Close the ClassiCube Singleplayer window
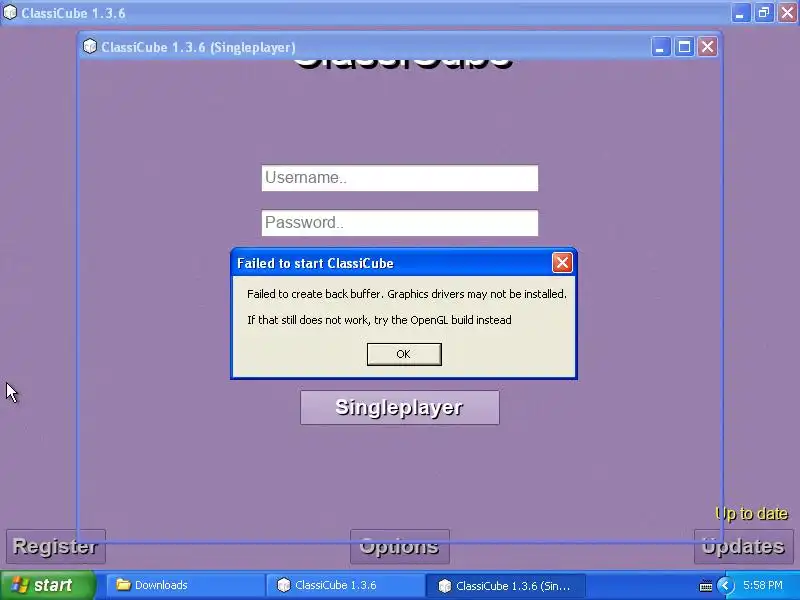This screenshot has width=800, height=600. click(707, 47)
